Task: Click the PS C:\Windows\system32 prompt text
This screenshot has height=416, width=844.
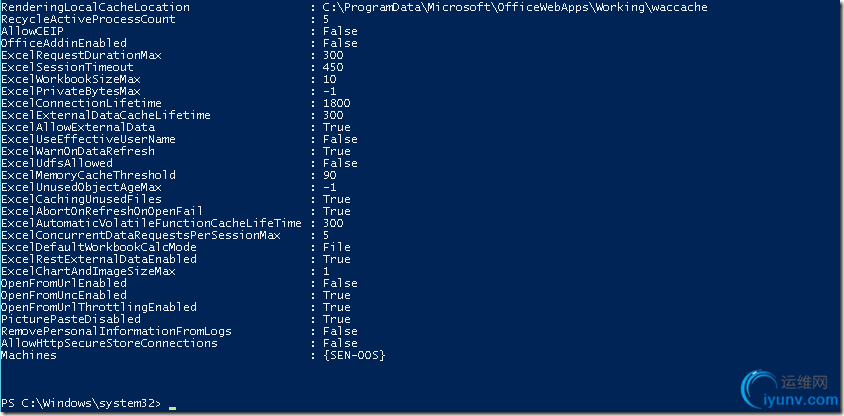Action: pyautogui.click(x=81, y=403)
